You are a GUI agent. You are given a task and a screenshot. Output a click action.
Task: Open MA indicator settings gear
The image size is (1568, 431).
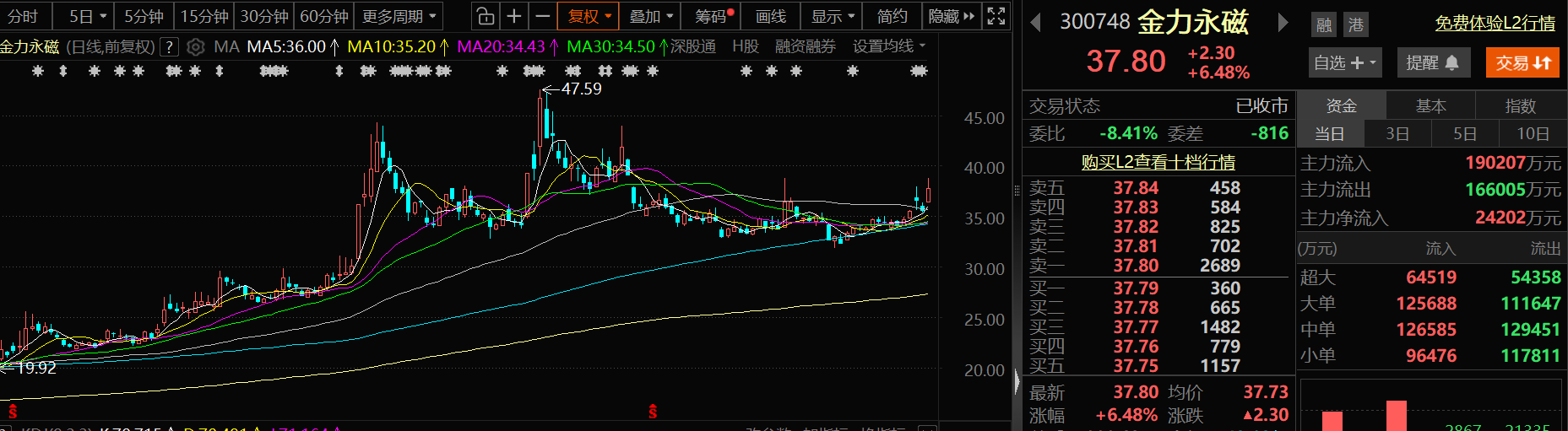[x=195, y=47]
